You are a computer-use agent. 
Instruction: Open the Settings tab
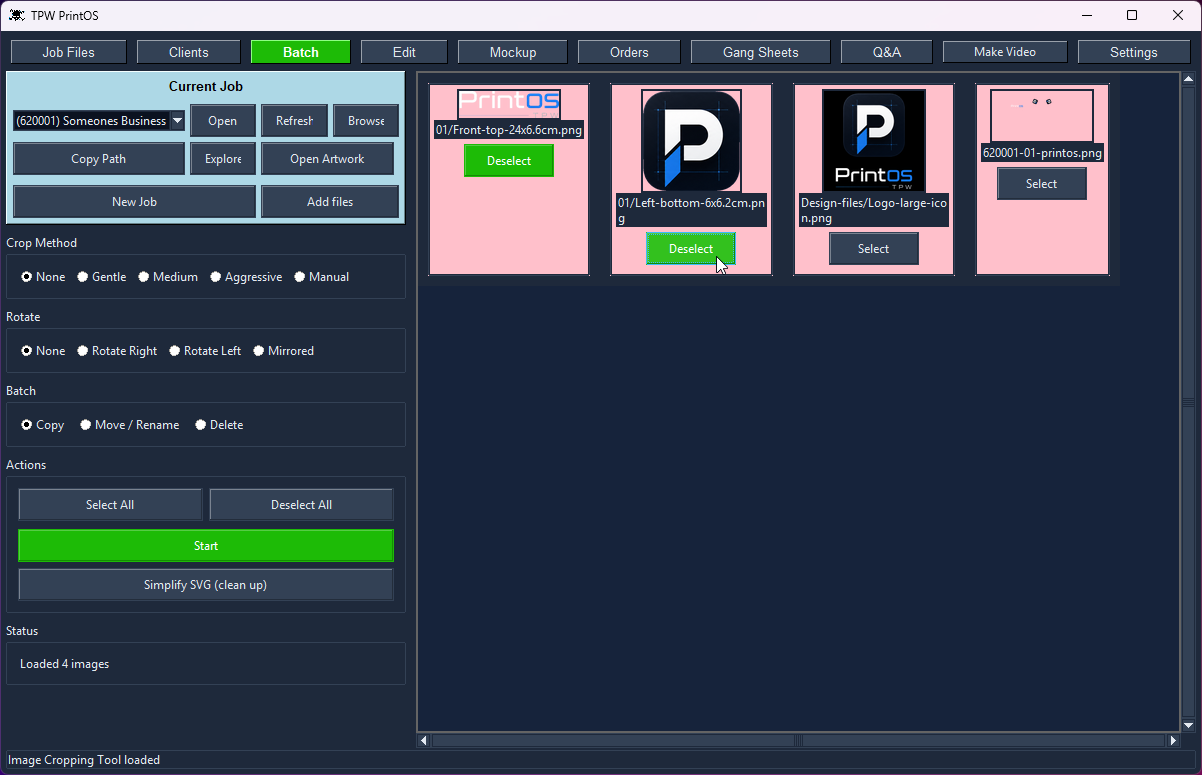pos(1134,52)
